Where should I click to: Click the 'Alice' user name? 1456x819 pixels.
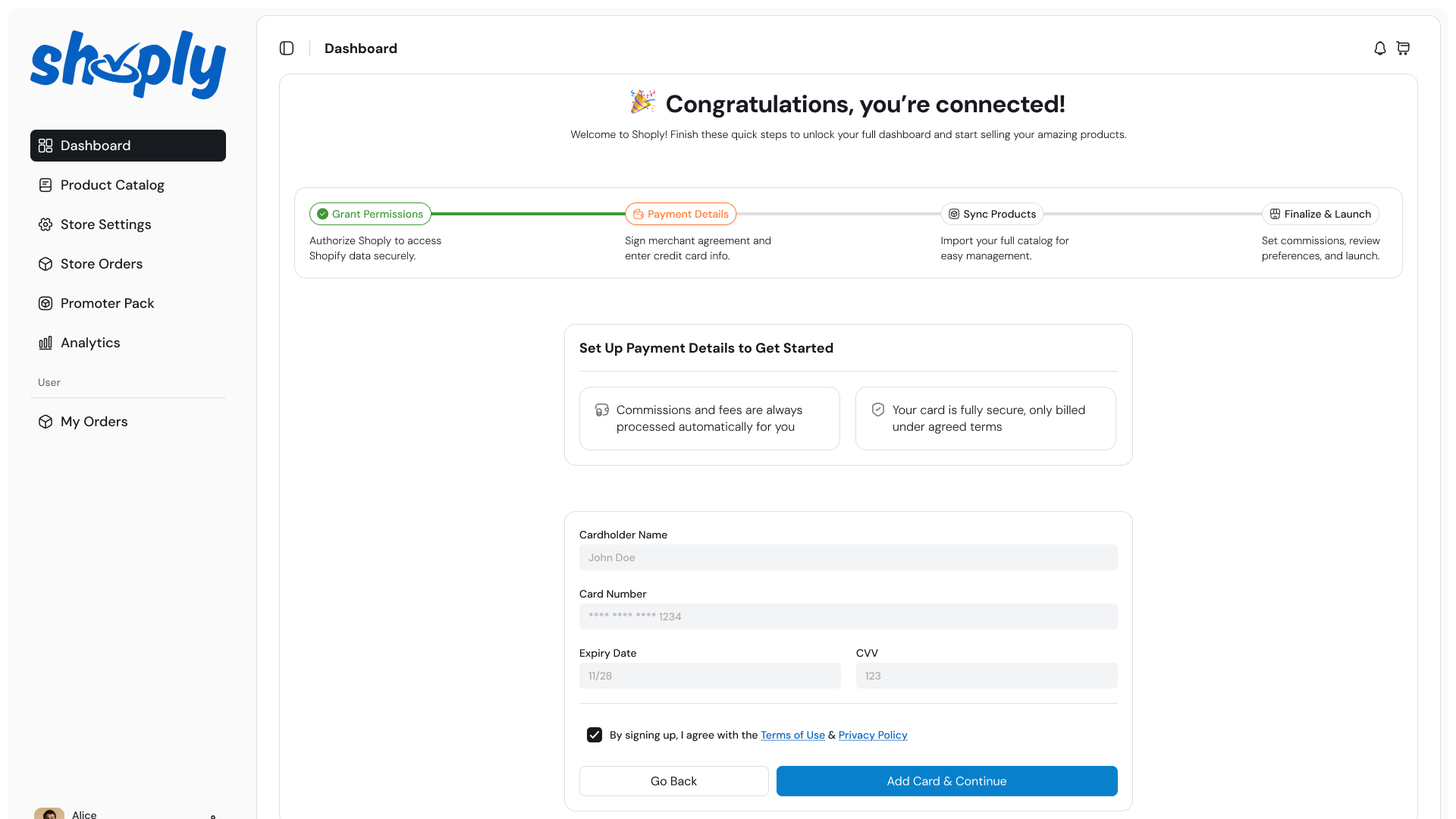pos(84,814)
